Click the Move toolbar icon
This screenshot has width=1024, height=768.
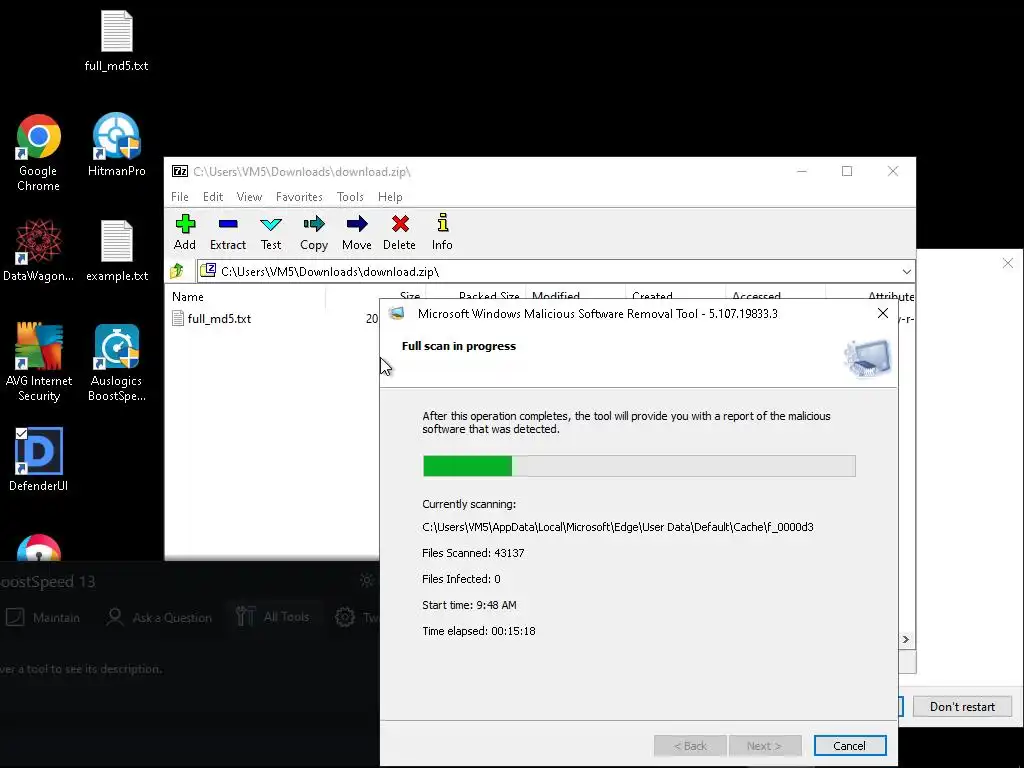357,232
